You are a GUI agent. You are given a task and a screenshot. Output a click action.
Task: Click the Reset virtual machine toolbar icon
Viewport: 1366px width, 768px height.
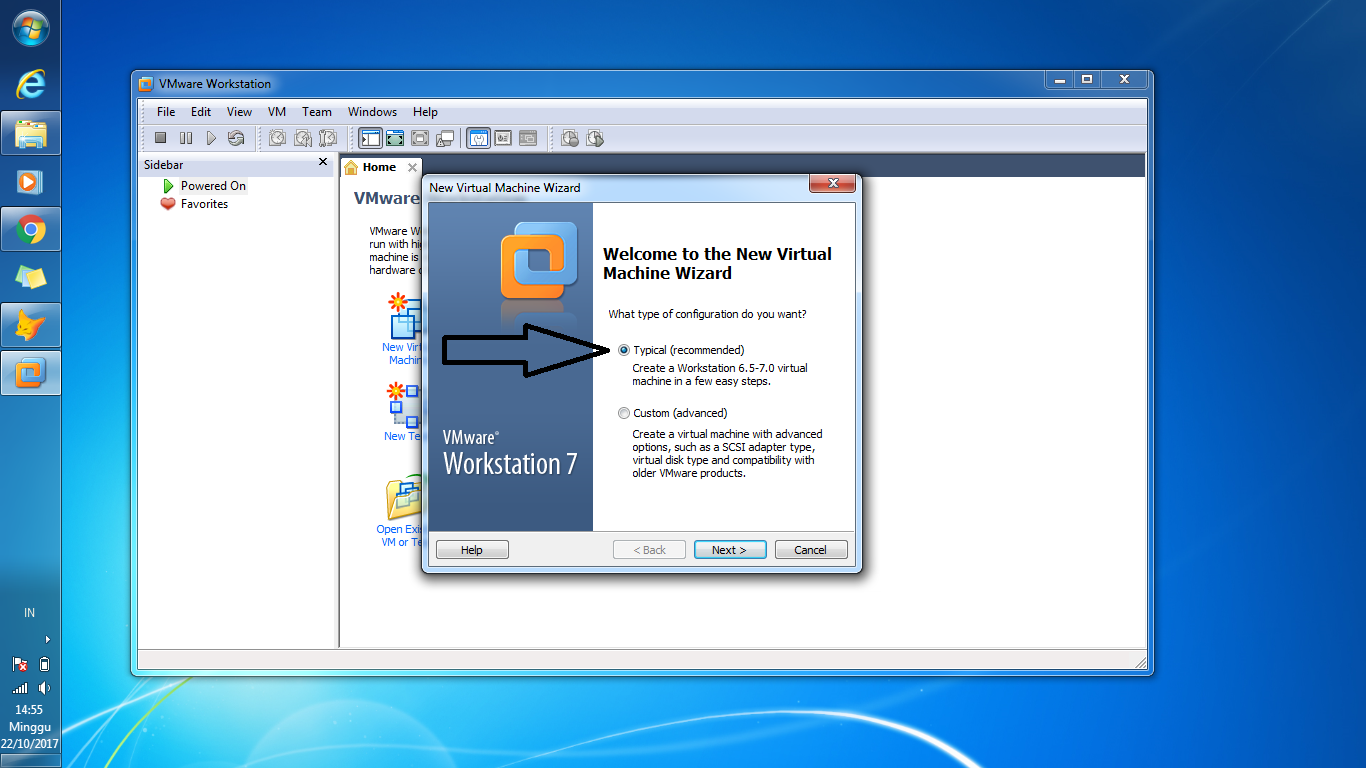[x=236, y=138]
